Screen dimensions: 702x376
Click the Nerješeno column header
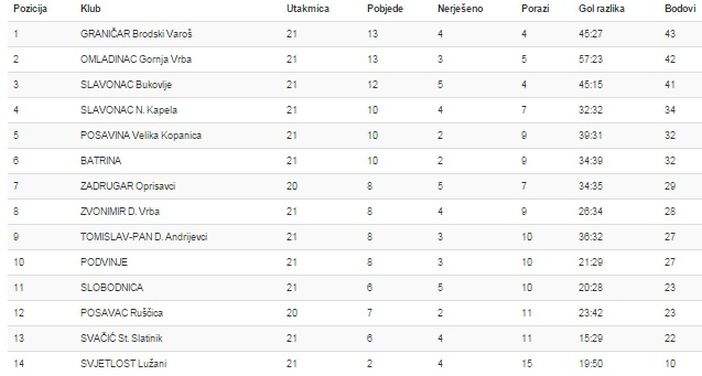pyautogui.click(x=460, y=9)
